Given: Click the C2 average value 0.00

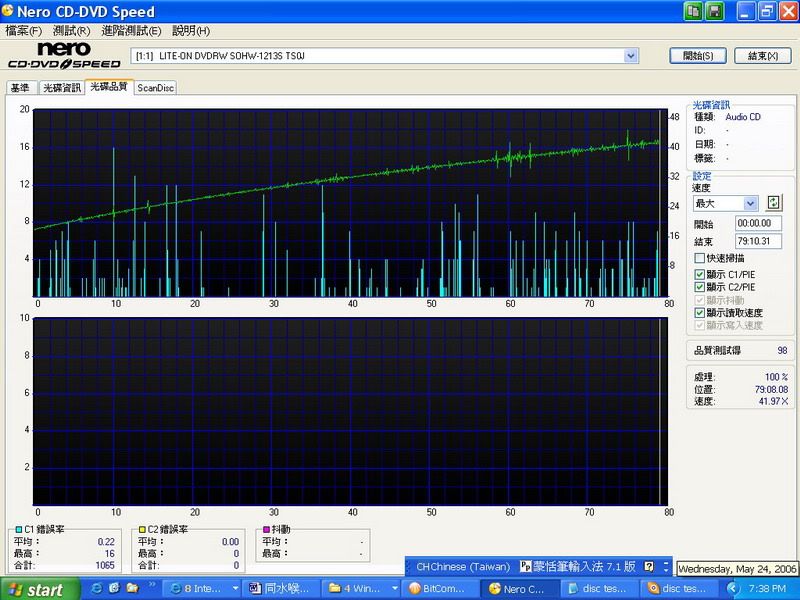Looking at the screenshot, I should pos(230,542).
